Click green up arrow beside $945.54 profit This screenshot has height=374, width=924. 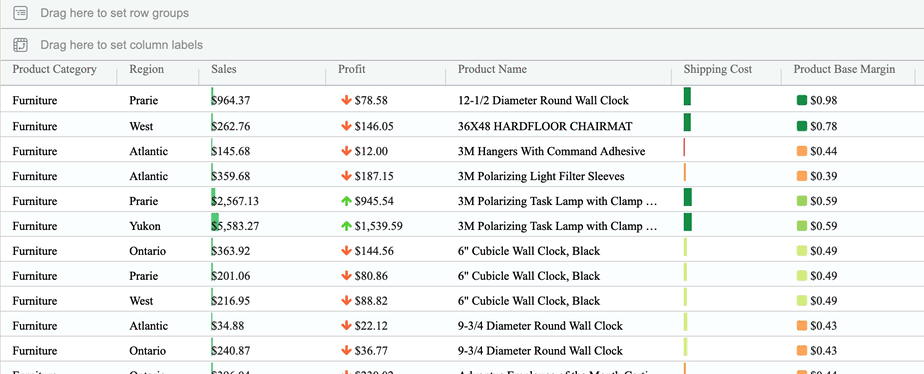pyautogui.click(x=346, y=201)
